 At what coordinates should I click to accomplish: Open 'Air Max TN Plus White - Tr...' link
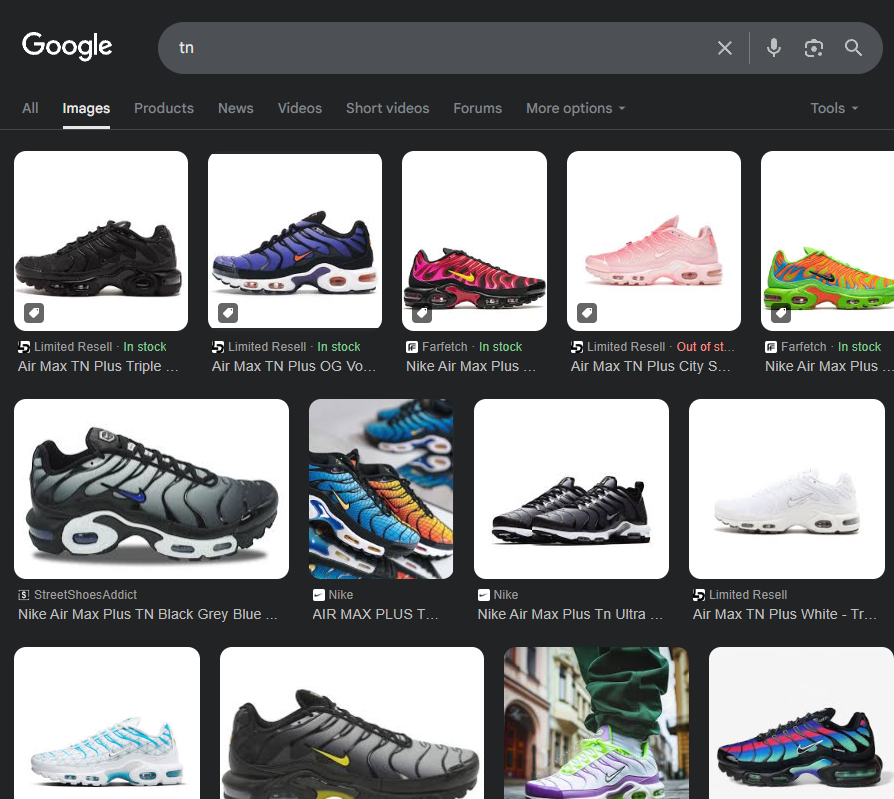pos(785,614)
